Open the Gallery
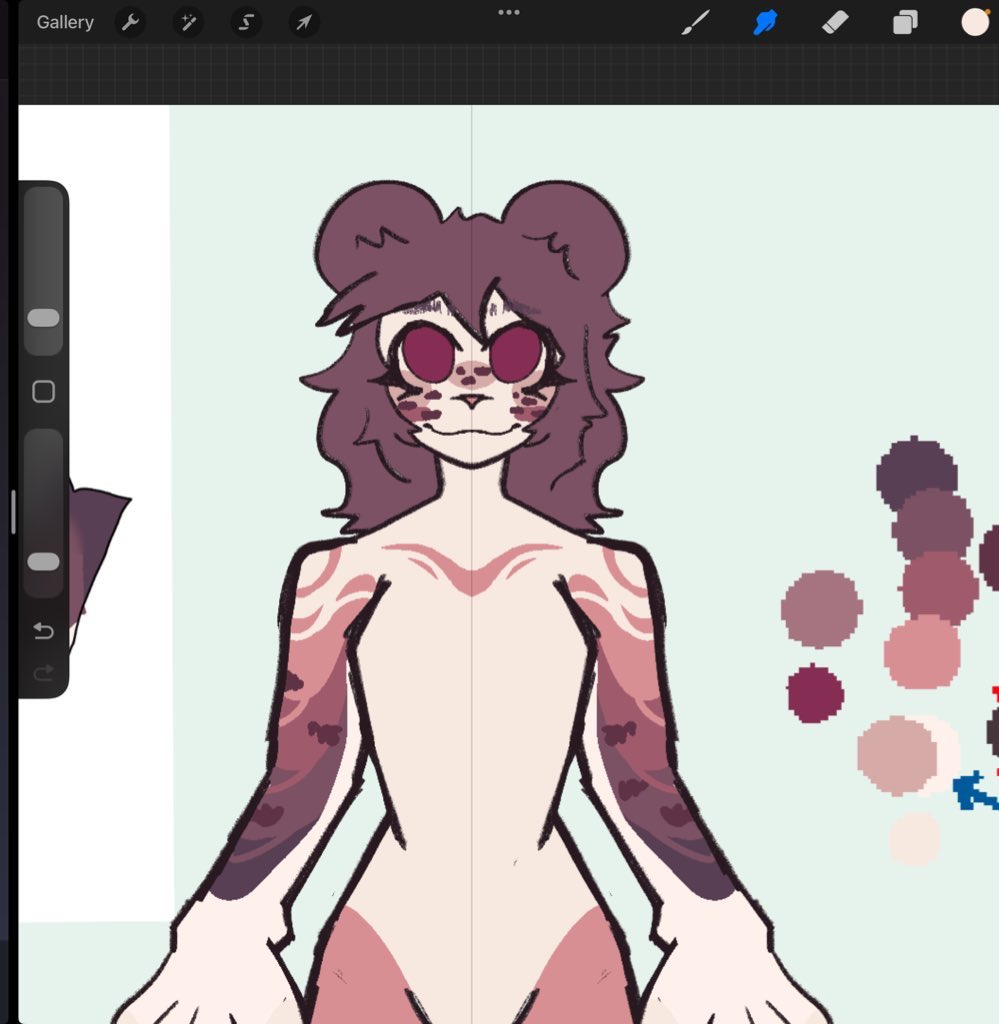This screenshot has width=999, height=1024. click(65, 22)
